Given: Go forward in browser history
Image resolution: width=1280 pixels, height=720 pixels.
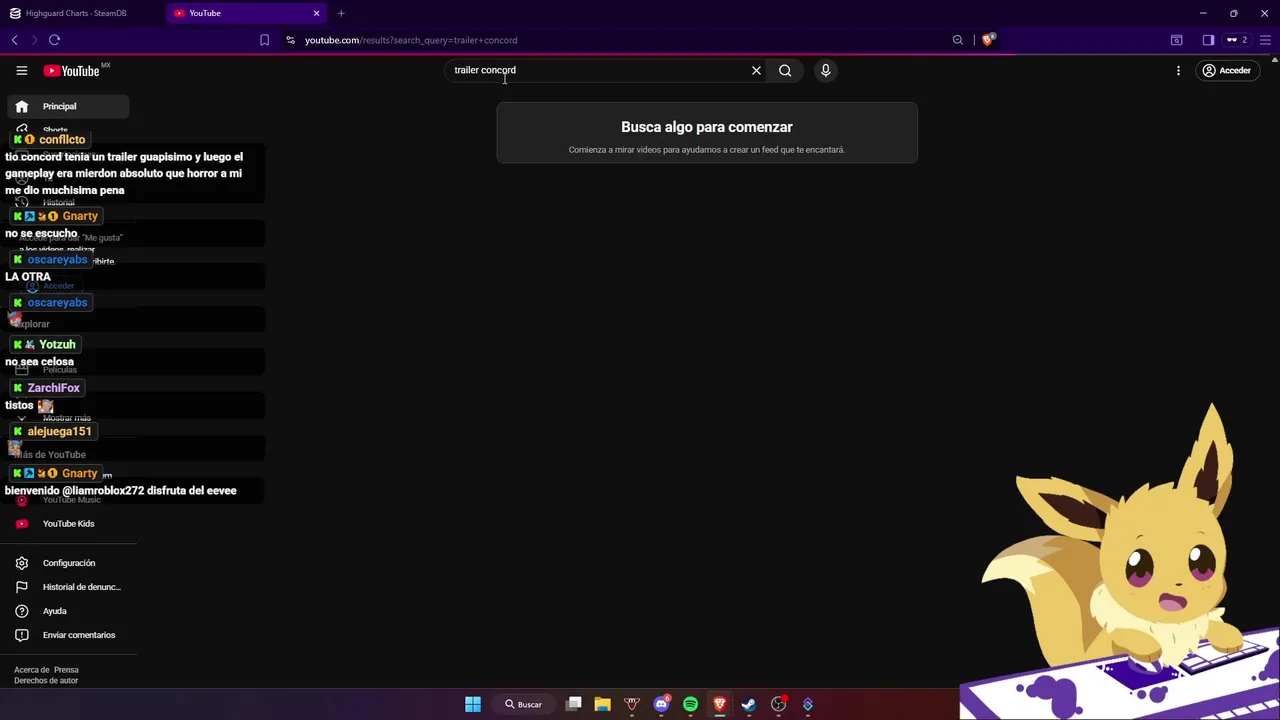Looking at the screenshot, I should pyautogui.click(x=34, y=40).
